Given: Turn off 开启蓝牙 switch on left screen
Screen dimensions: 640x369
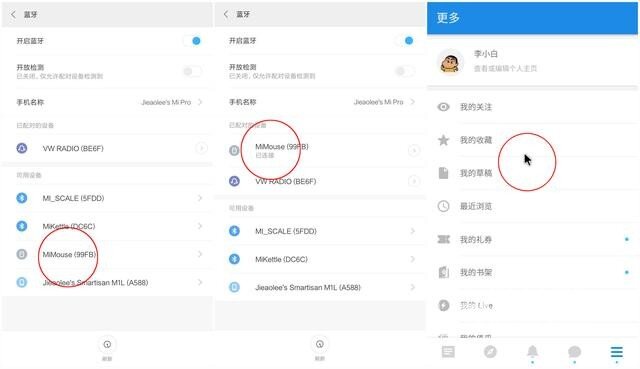Looking at the screenshot, I should pos(192,41).
